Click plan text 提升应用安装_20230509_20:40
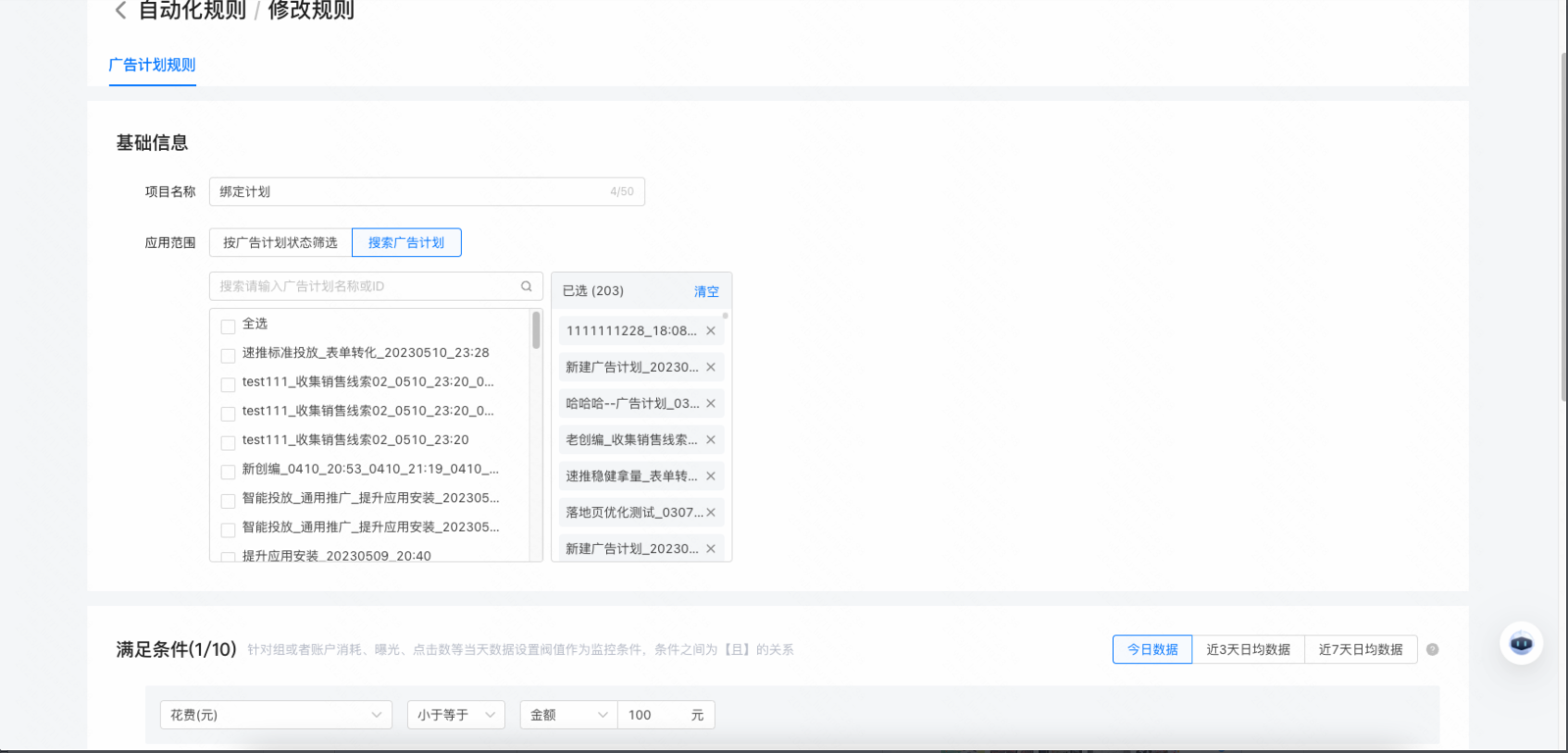The image size is (1568, 753). pyautogui.click(x=337, y=555)
